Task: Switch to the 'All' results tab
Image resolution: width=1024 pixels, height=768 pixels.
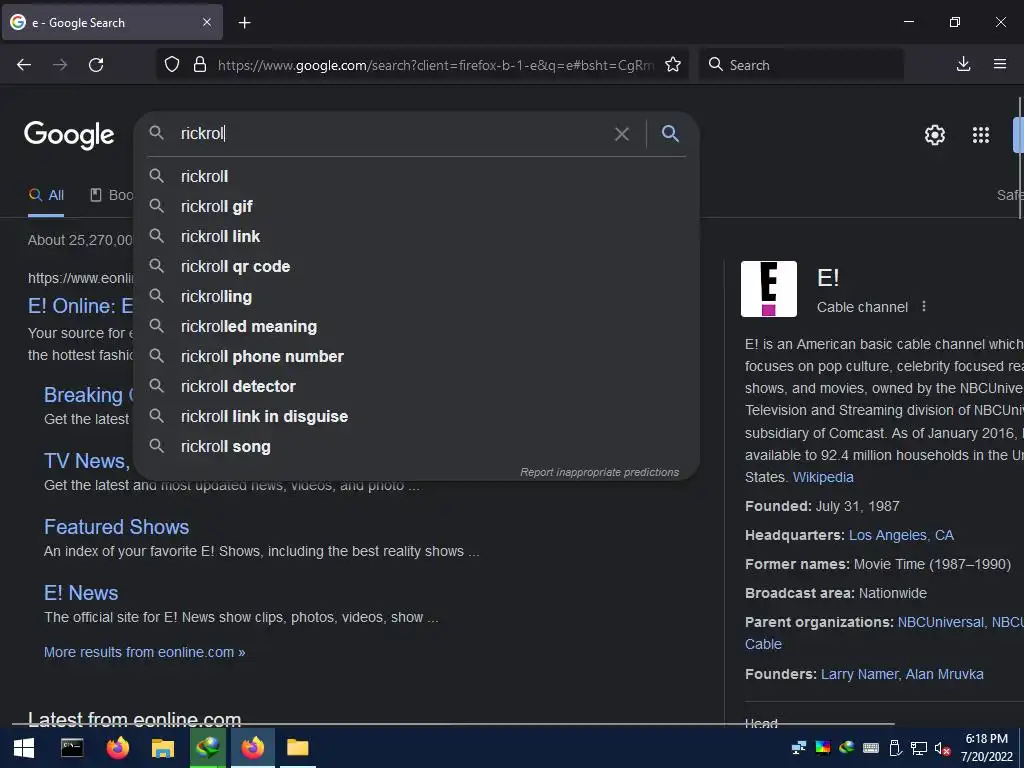Action: click(46, 195)
